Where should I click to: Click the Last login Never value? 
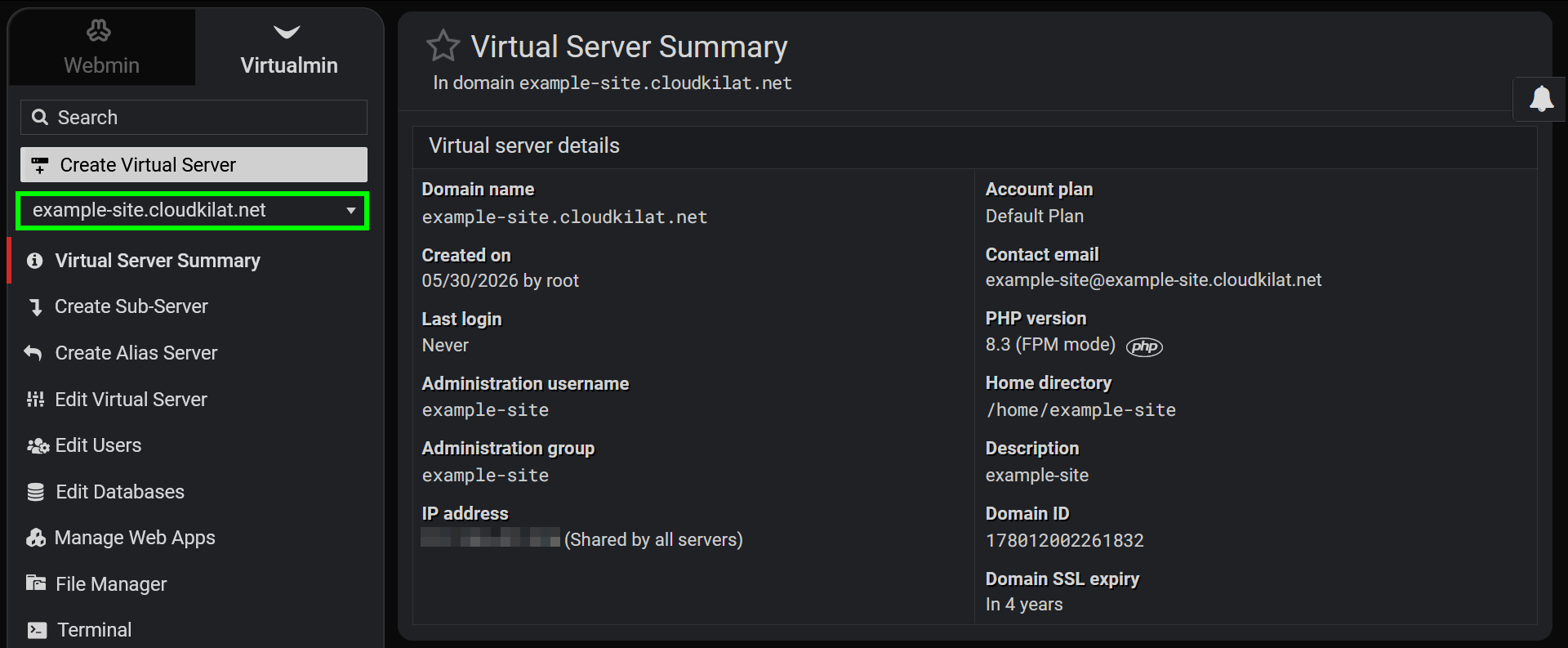tap(445, 346)
